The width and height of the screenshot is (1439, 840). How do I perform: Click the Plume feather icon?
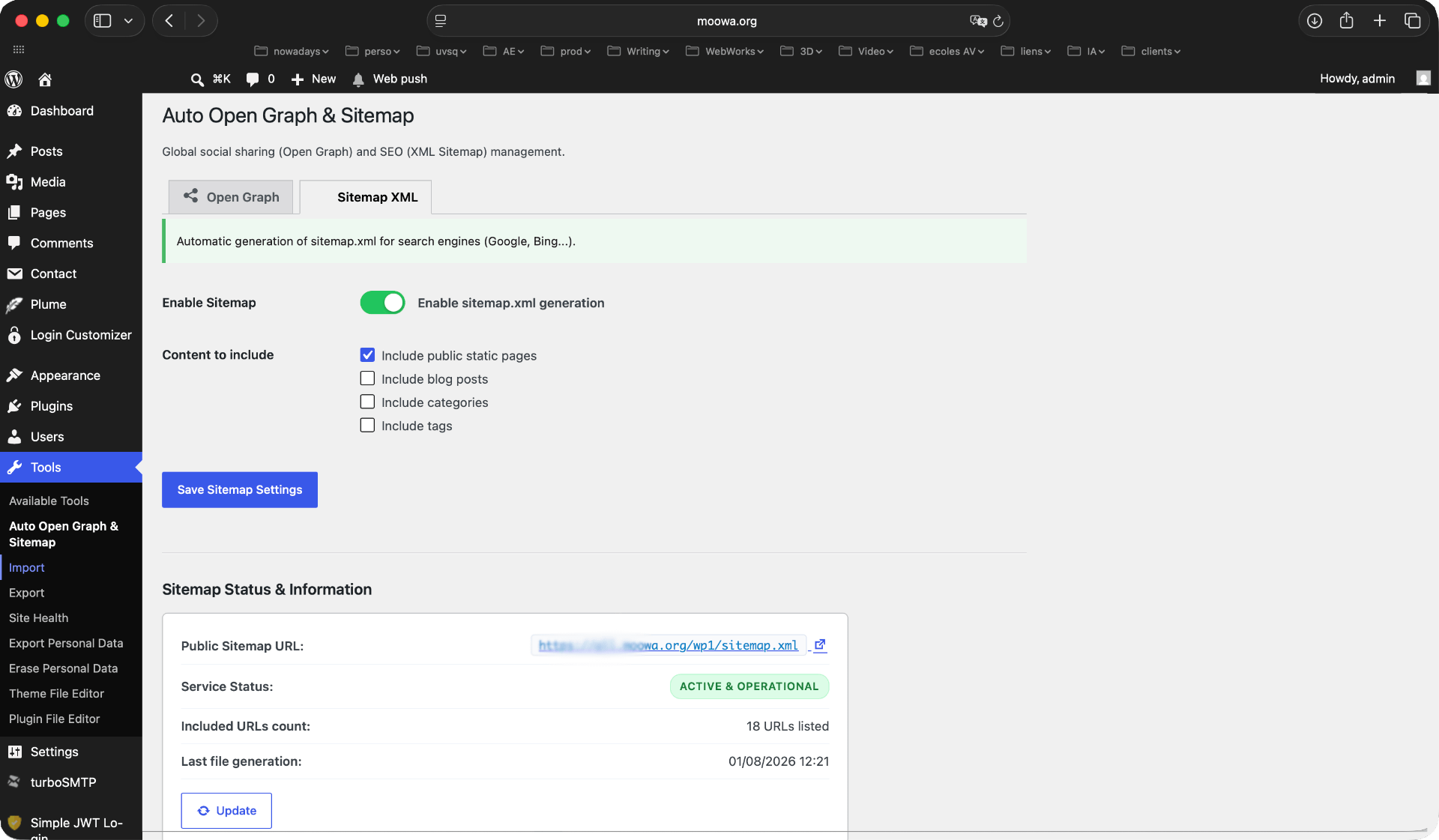point(14,304)
